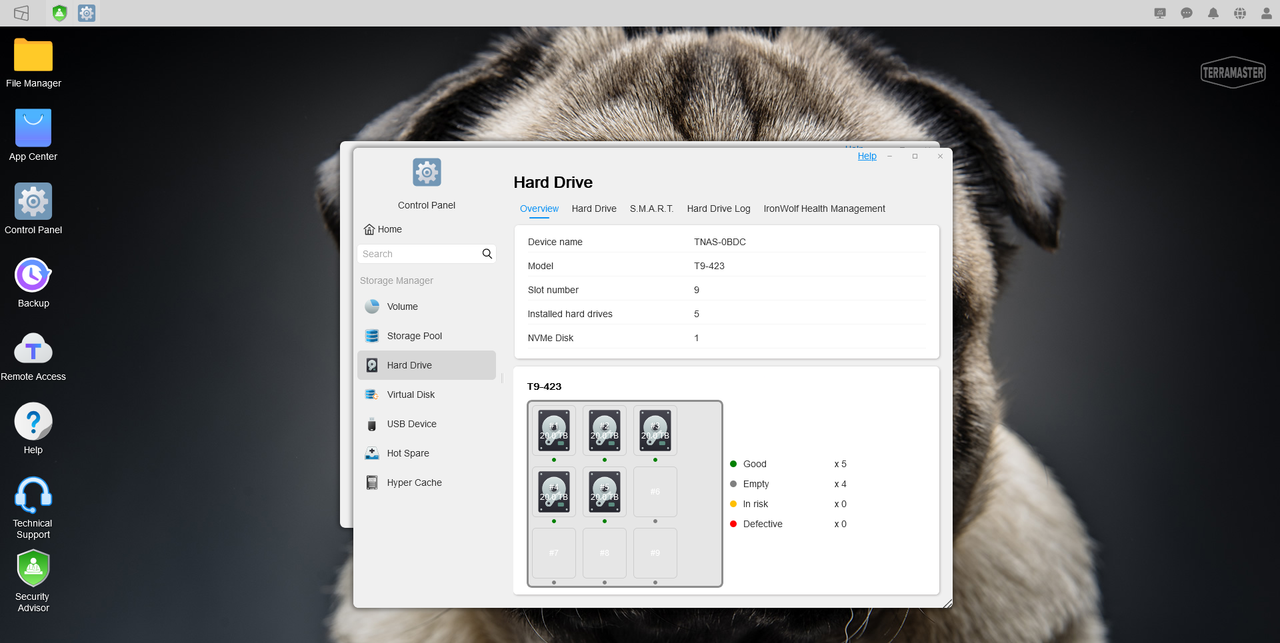Select empty drive slot #8
This screenshot has height=643, width=1280.
coord(605,553)
